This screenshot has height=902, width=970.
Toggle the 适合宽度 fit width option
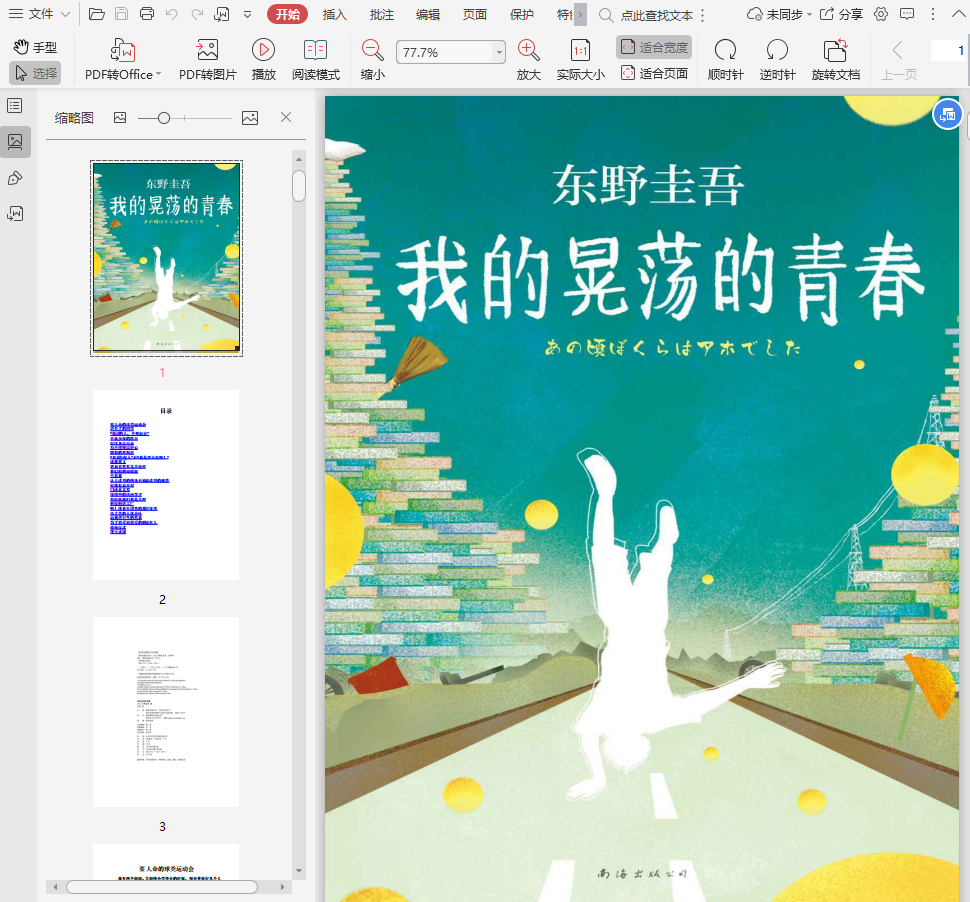[654, 47]
